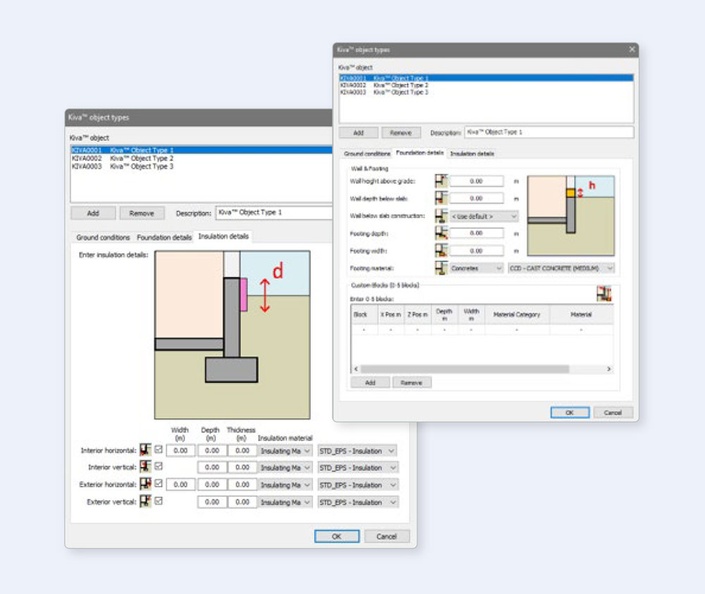Click the Exterior vertical Thickness input field
The width and height of the screenshot is (705, 594).
(x=242, y=501)
